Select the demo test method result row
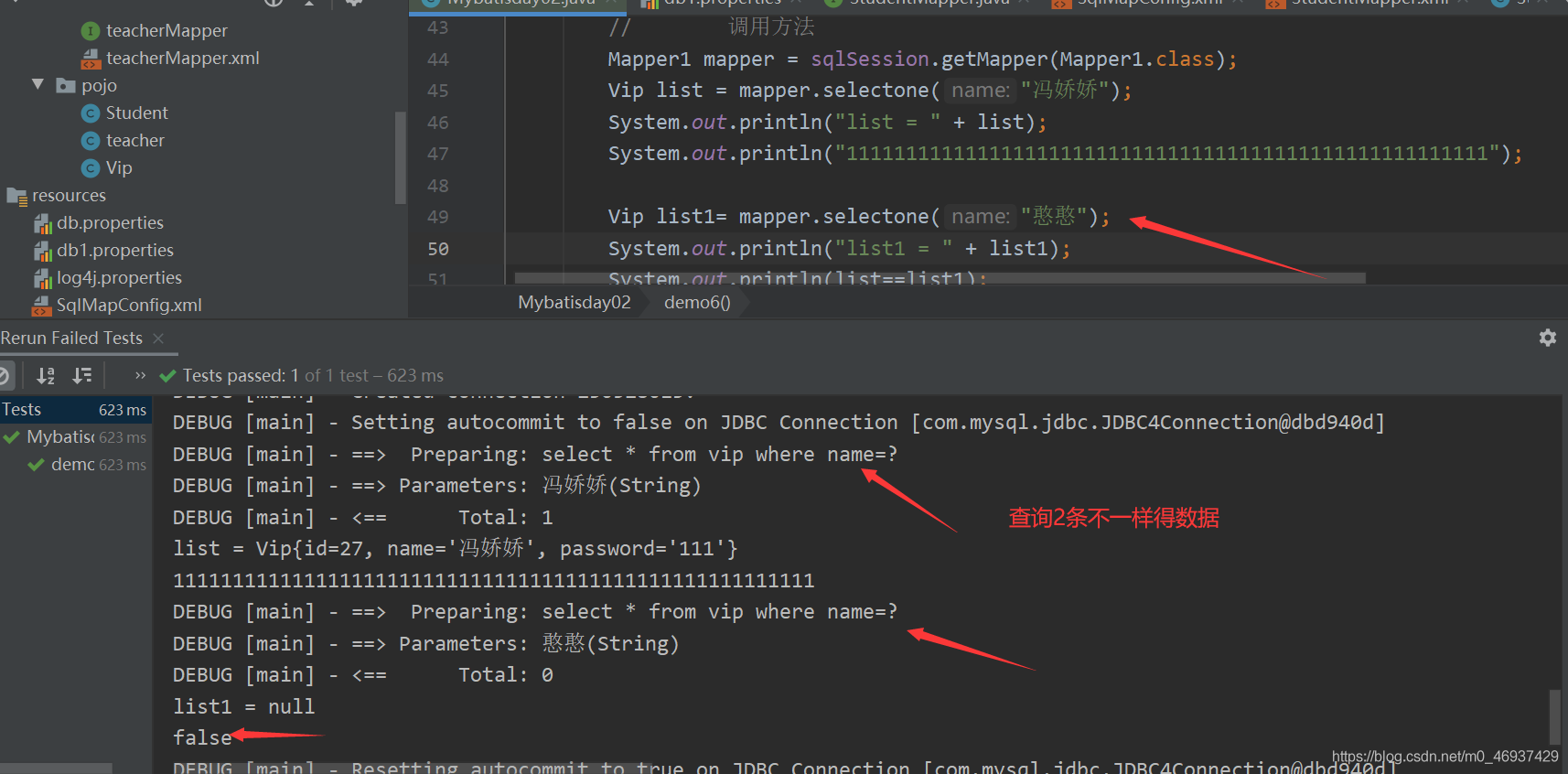The image size is (1568, 774). click(x=75, y=465)
